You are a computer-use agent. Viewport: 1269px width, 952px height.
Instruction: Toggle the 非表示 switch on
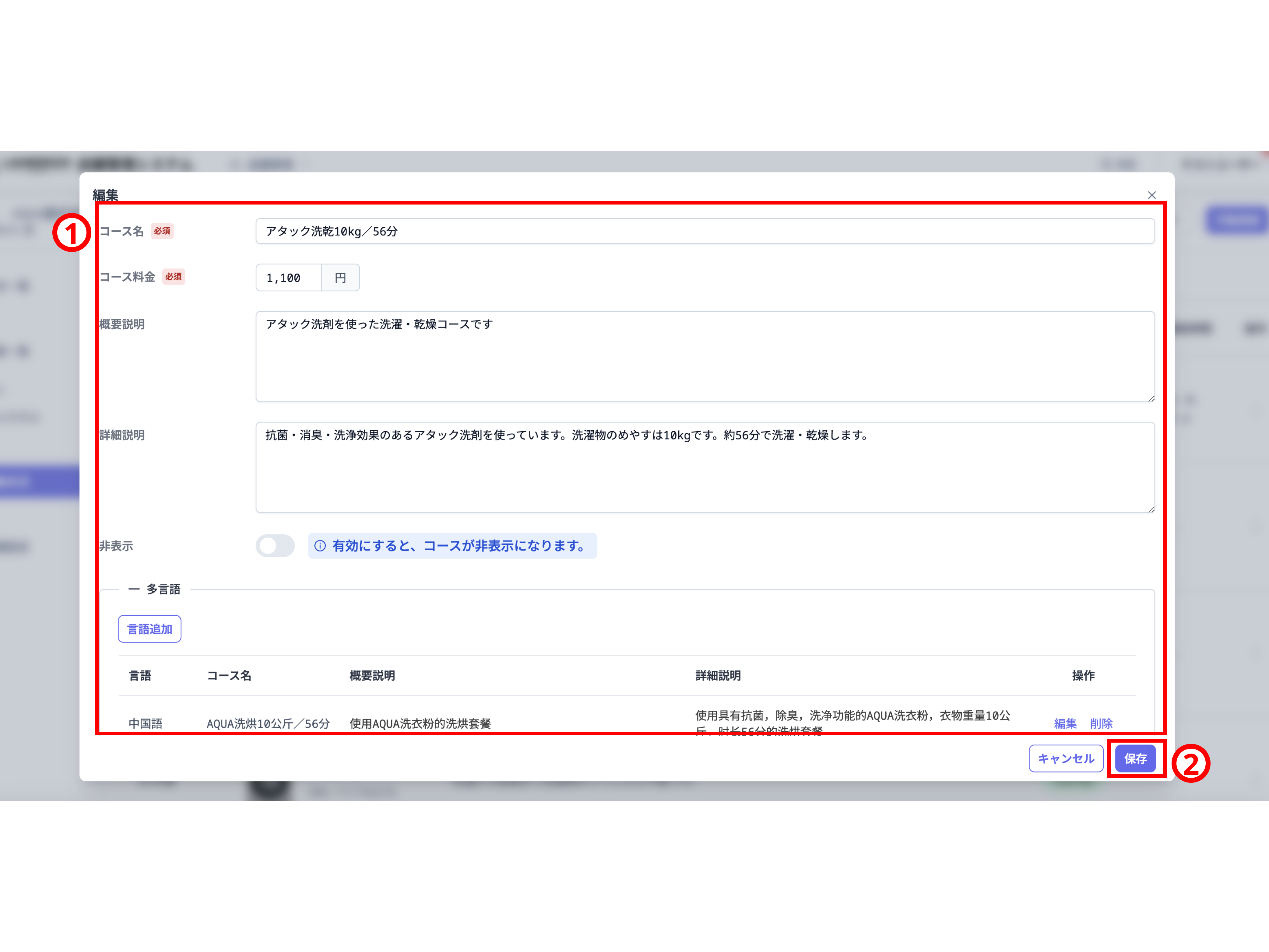275,546
